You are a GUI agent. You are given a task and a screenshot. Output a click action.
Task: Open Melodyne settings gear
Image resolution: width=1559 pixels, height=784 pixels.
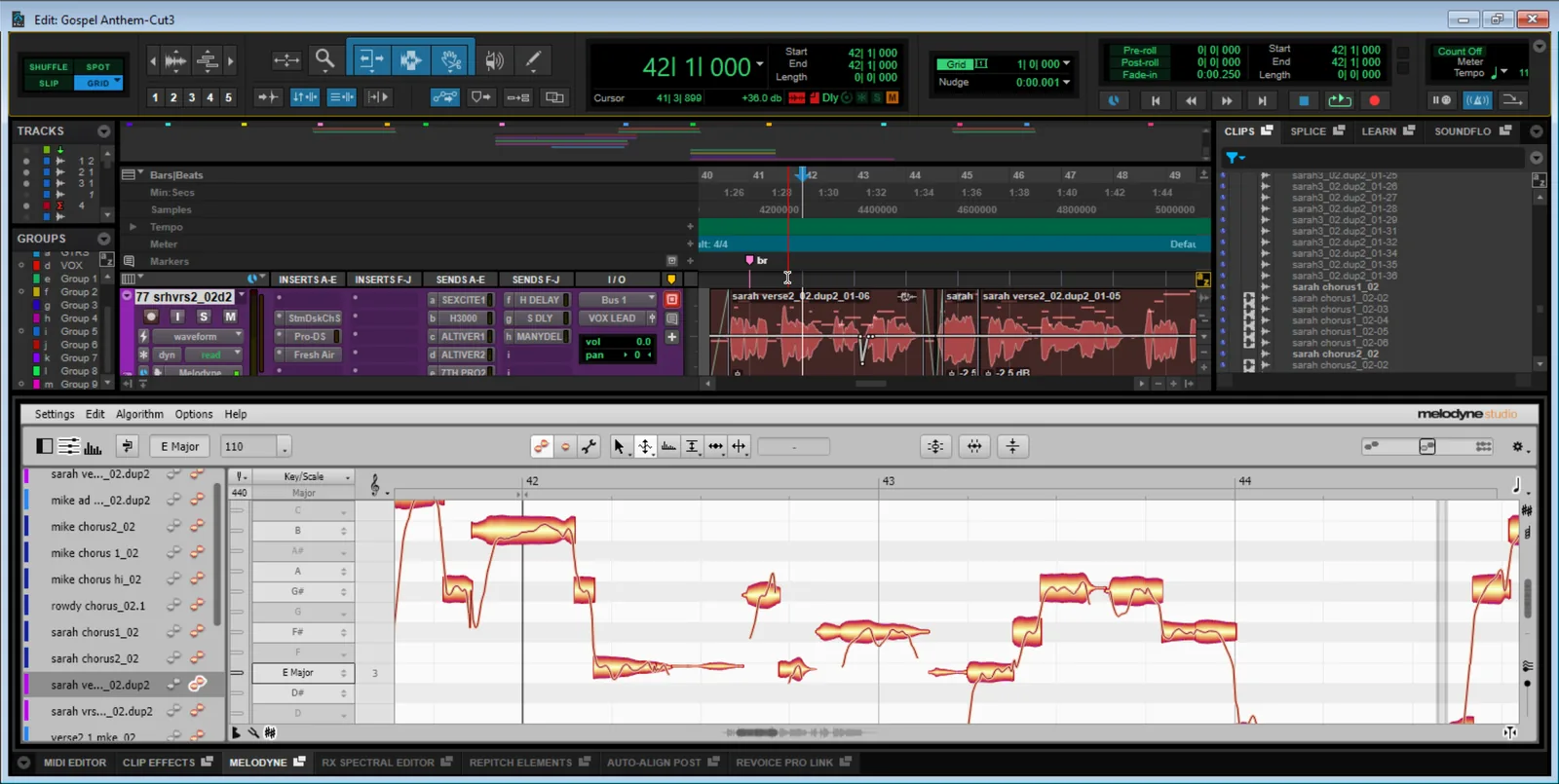(x=1518, y=446)
